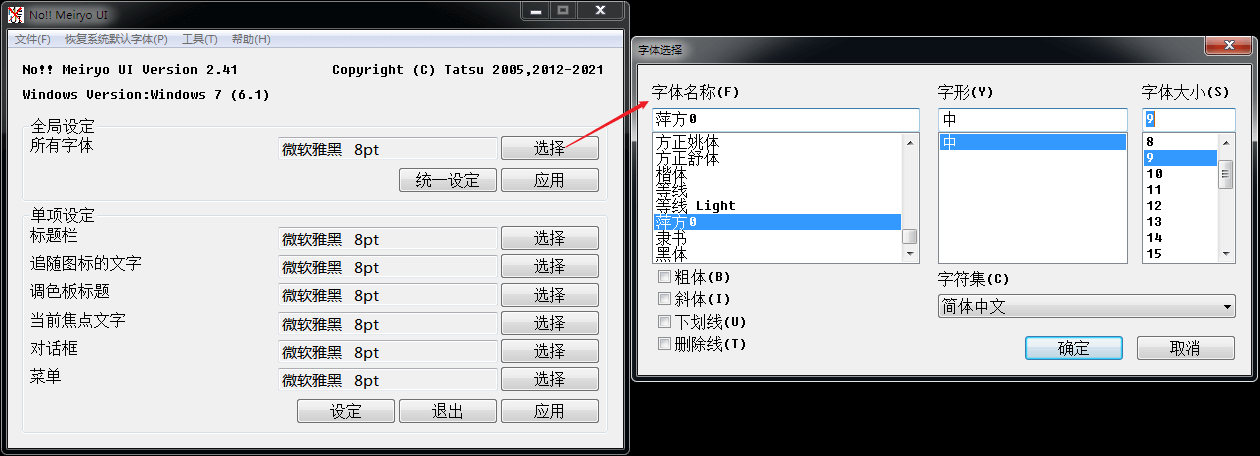
Task: Minimize the No!! Meiryo UI window
Action: pyautogui.click(x=535, y=10)
